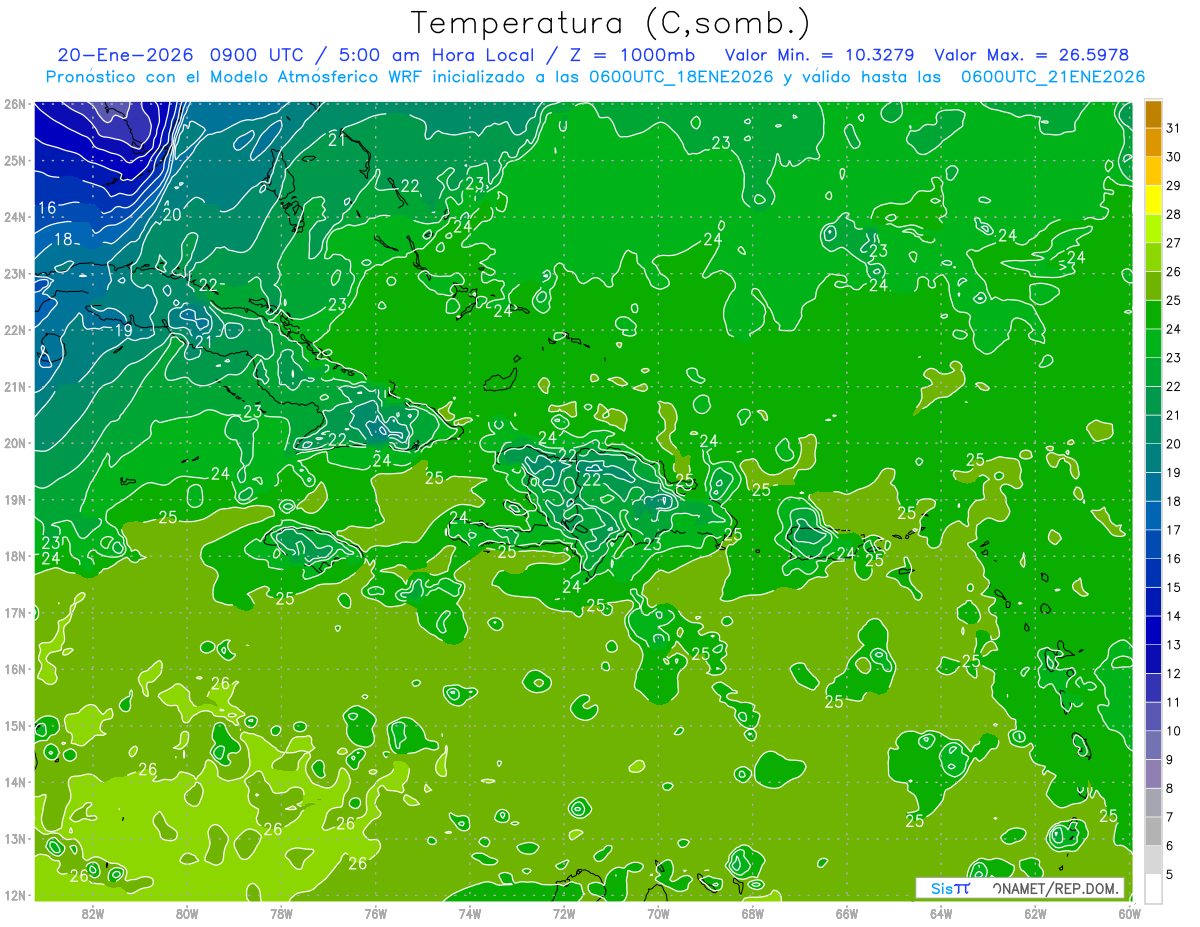Viewport: 1200px width, 927px height.
Task: Click latitude axis label '13N'
Action: (13, 839)
